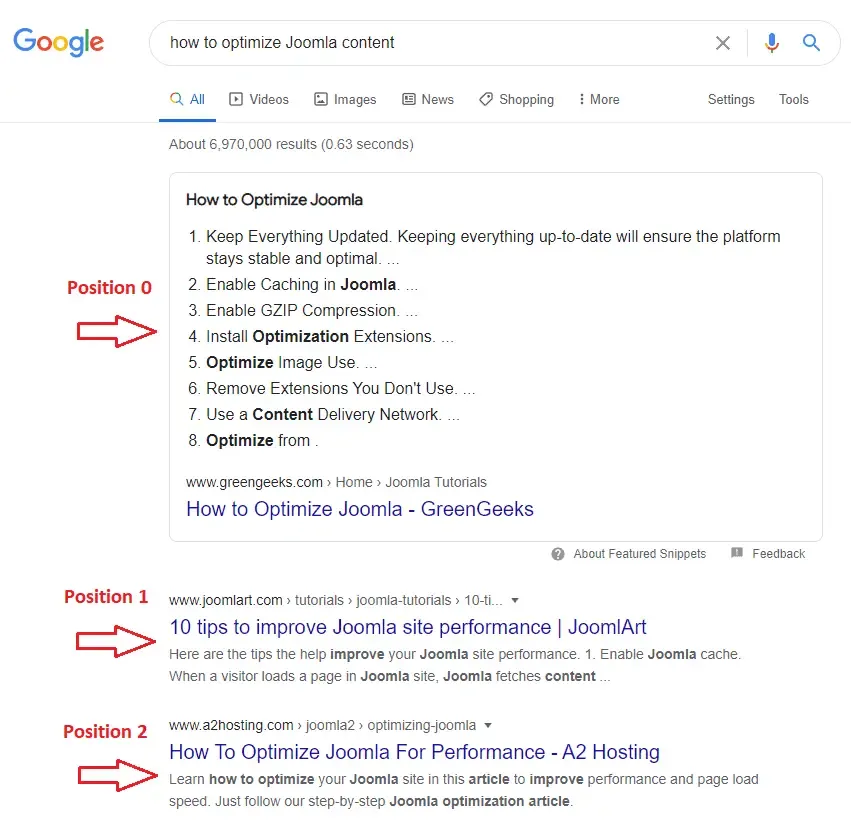Expand the dropdown arrow next to joomlart.com URL
The height and width of the screenshot is (832, 851).
click(515, 600)
